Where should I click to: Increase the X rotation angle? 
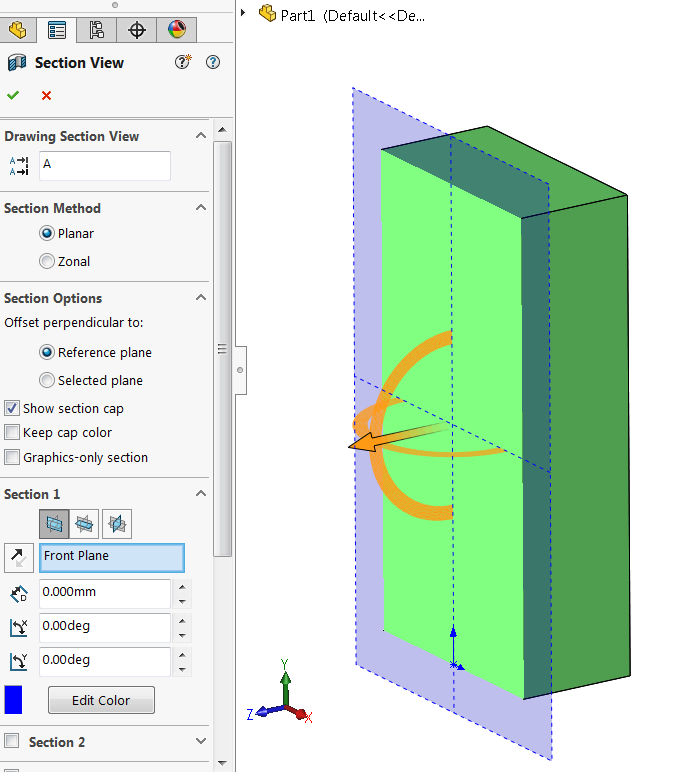click(183, 621)
